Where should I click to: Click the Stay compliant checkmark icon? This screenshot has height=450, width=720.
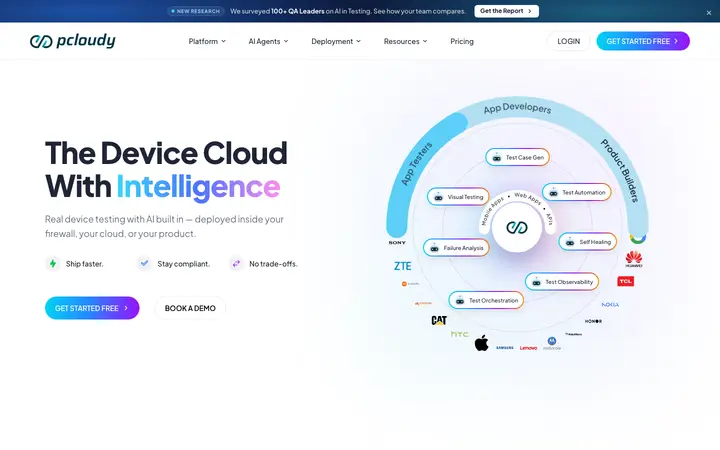pyautogui.click(x=144, y=264)
